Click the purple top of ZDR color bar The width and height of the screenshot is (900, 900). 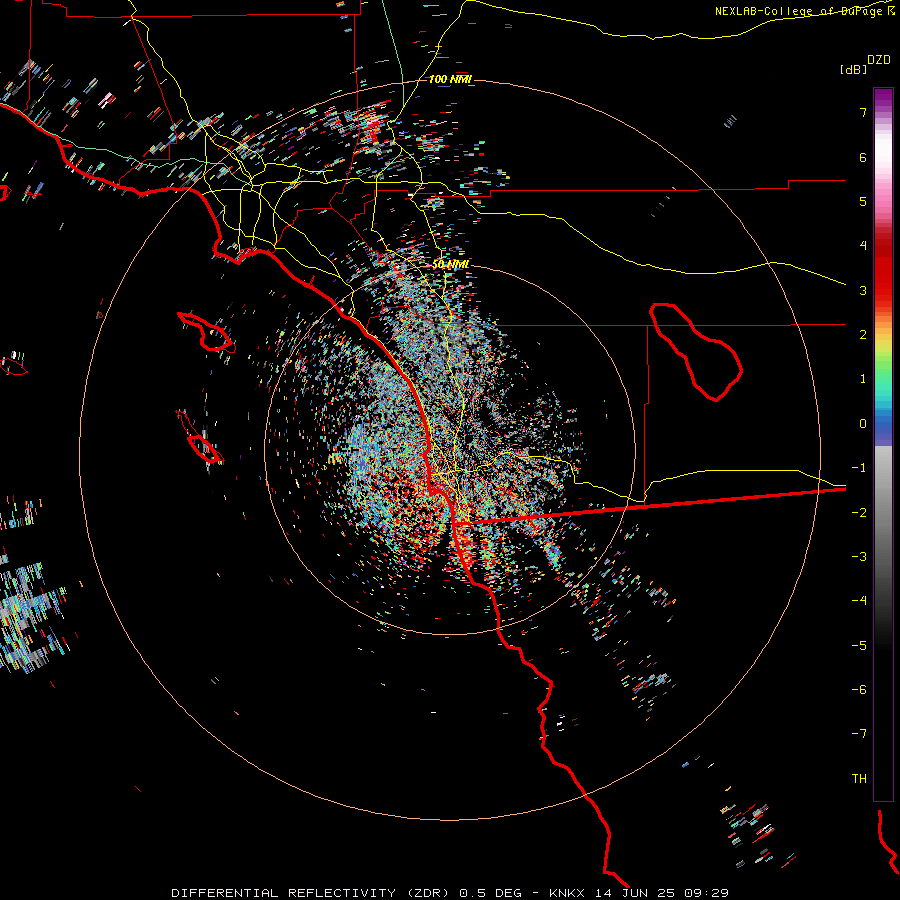[x=883, y=96]
